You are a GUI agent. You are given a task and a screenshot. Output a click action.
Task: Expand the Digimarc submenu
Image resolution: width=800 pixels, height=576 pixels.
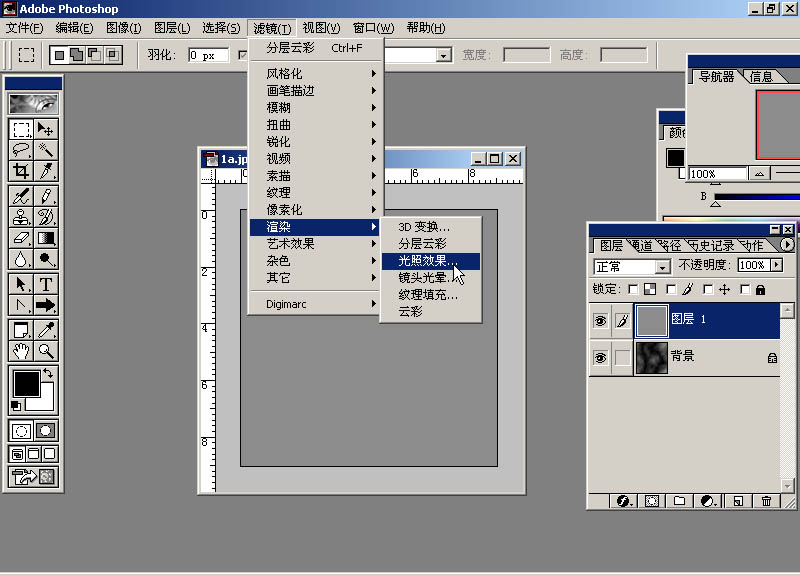click(315, 304)
